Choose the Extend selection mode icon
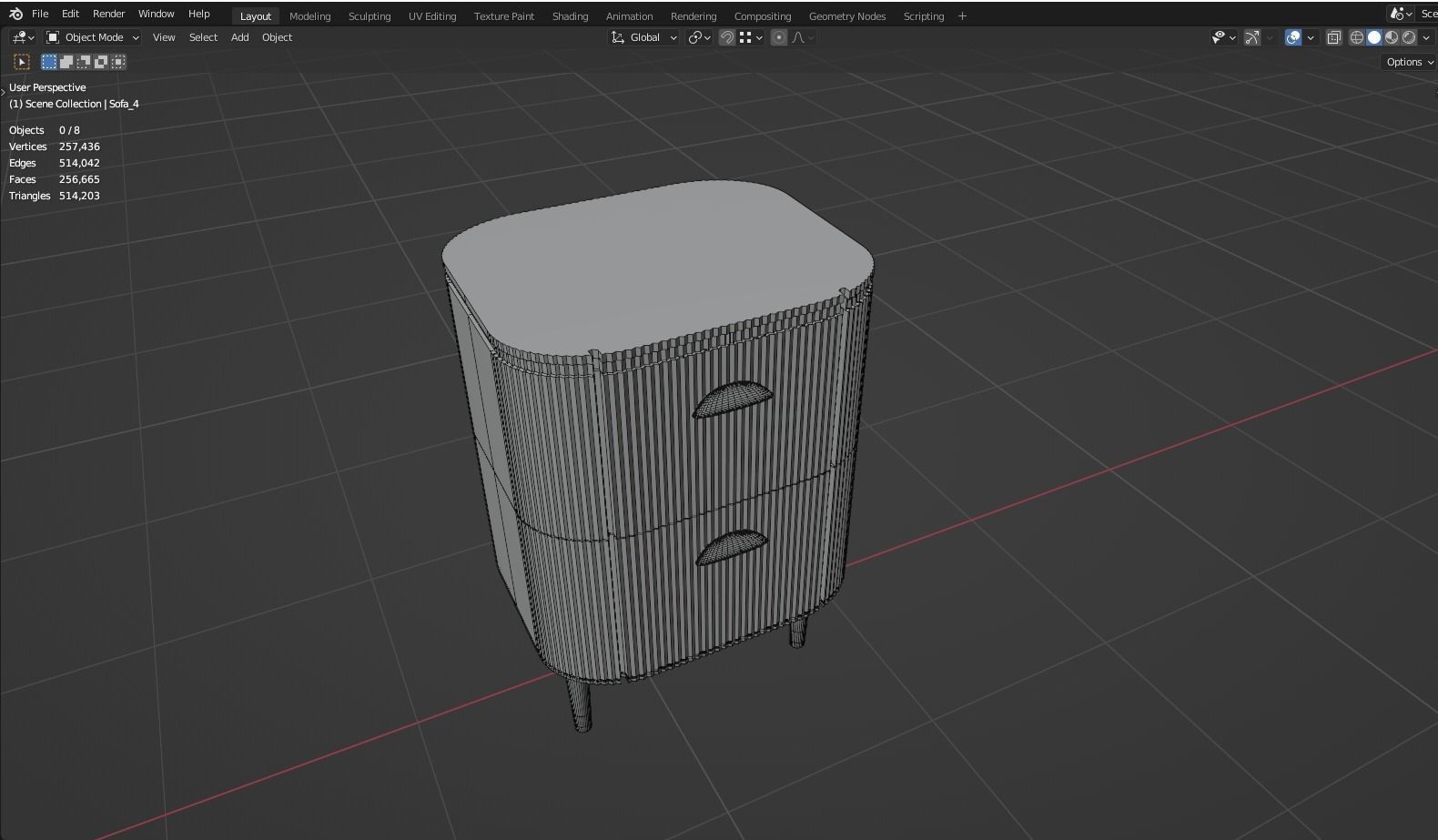 [66, 62]
